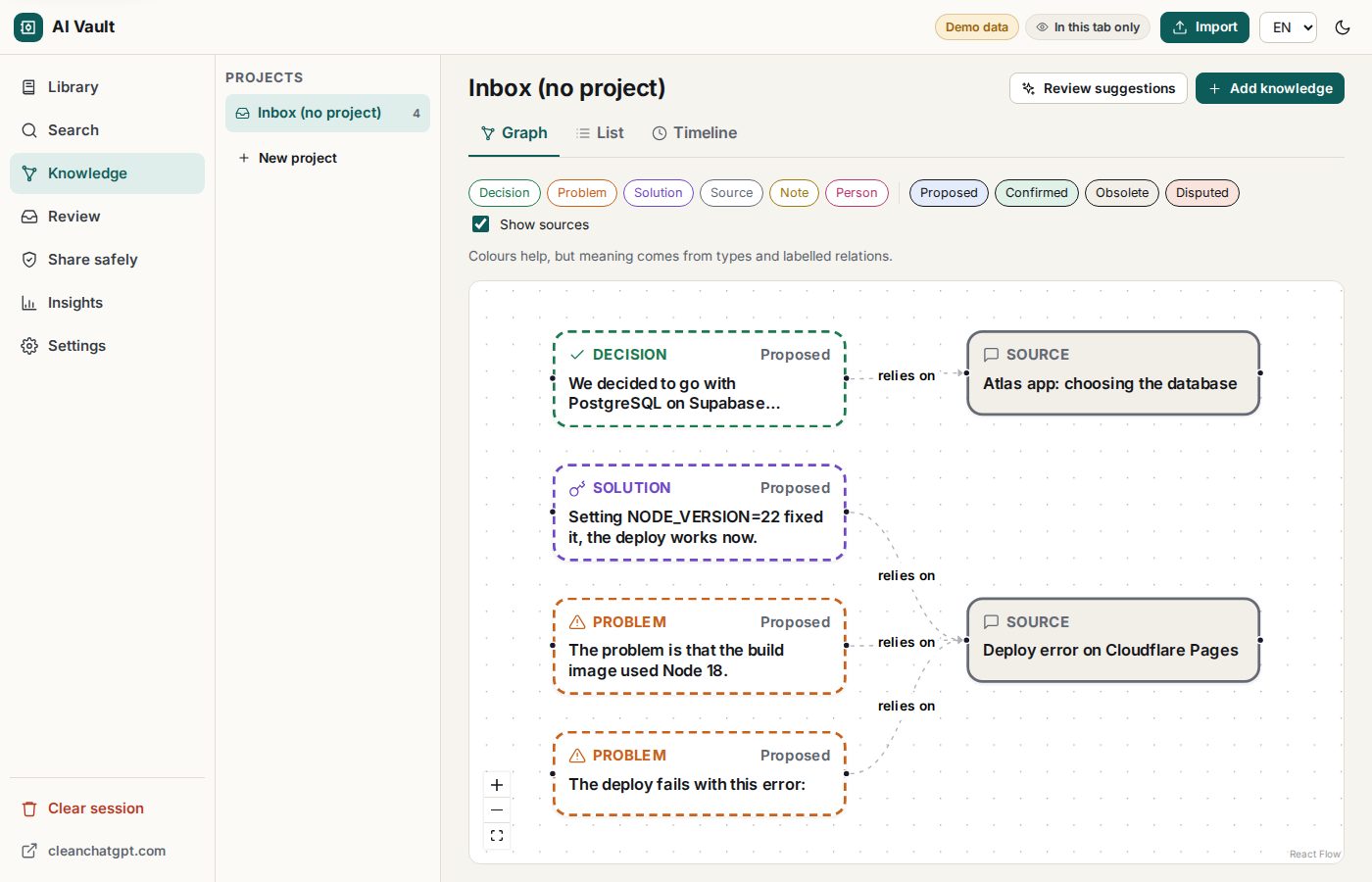
Task: Toggle dark mode with the moon icon
Action: tap(1343, 27)
